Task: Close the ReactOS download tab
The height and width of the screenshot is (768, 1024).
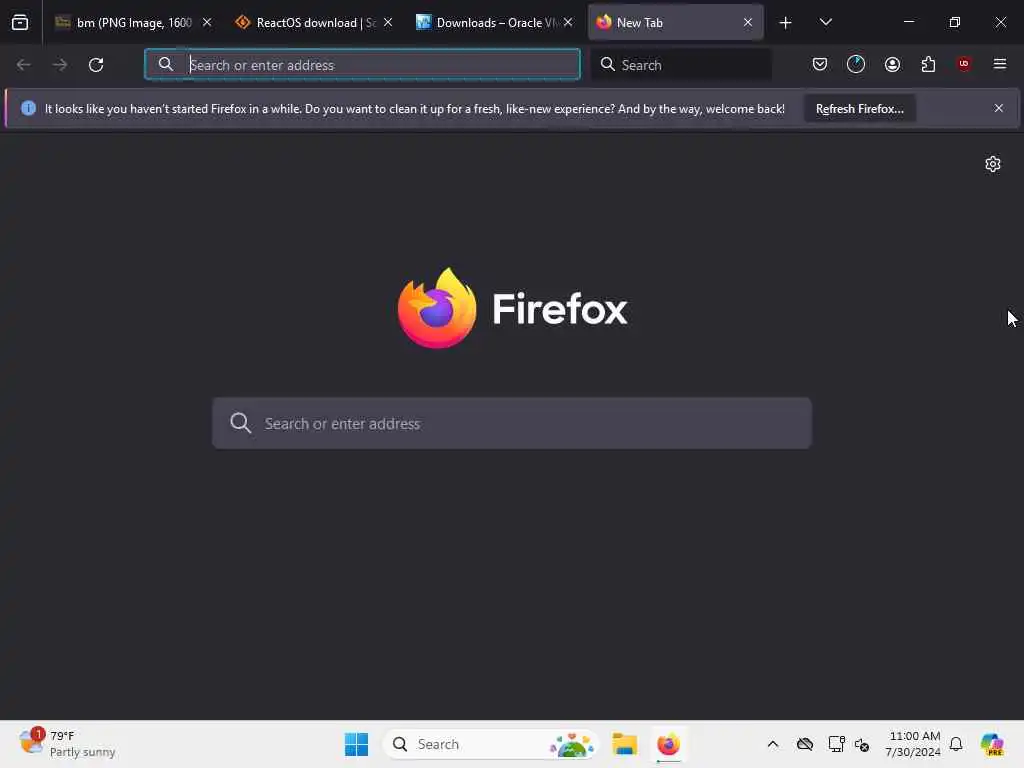Action: pos(388,22)
